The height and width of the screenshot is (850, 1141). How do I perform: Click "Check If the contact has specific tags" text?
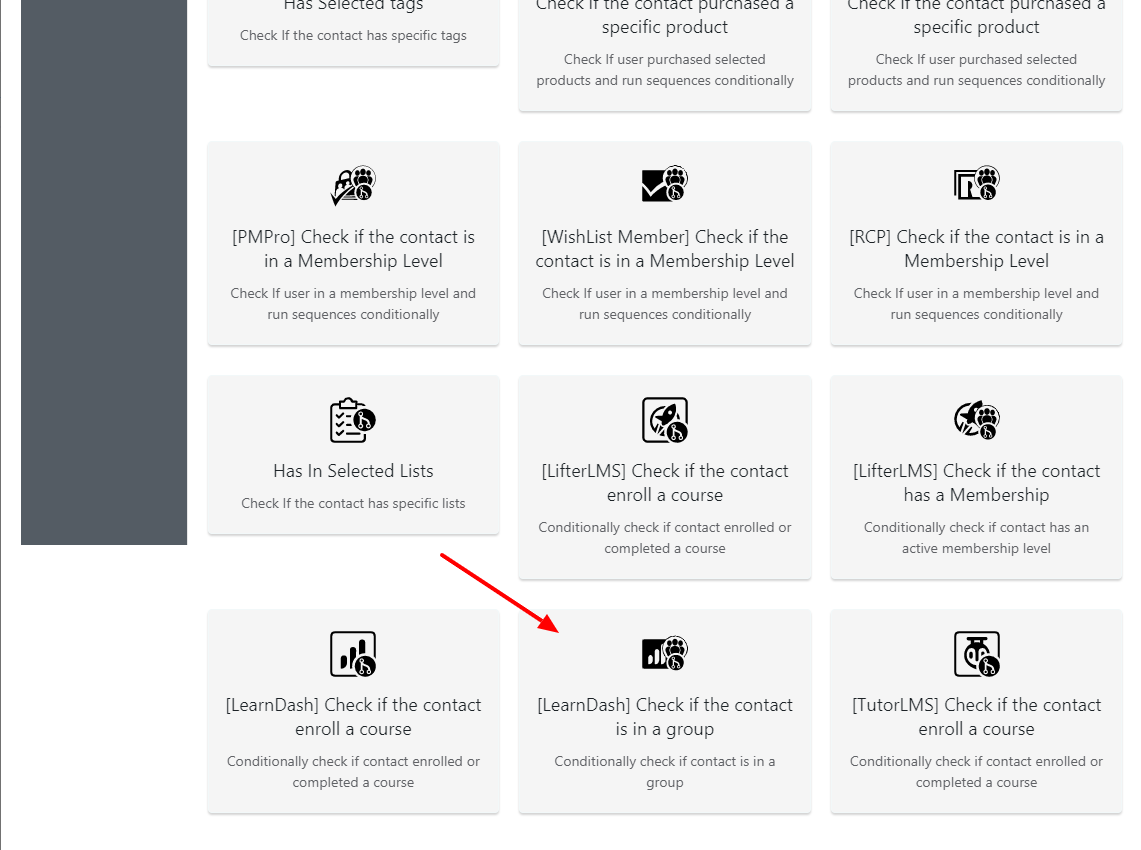353,36
